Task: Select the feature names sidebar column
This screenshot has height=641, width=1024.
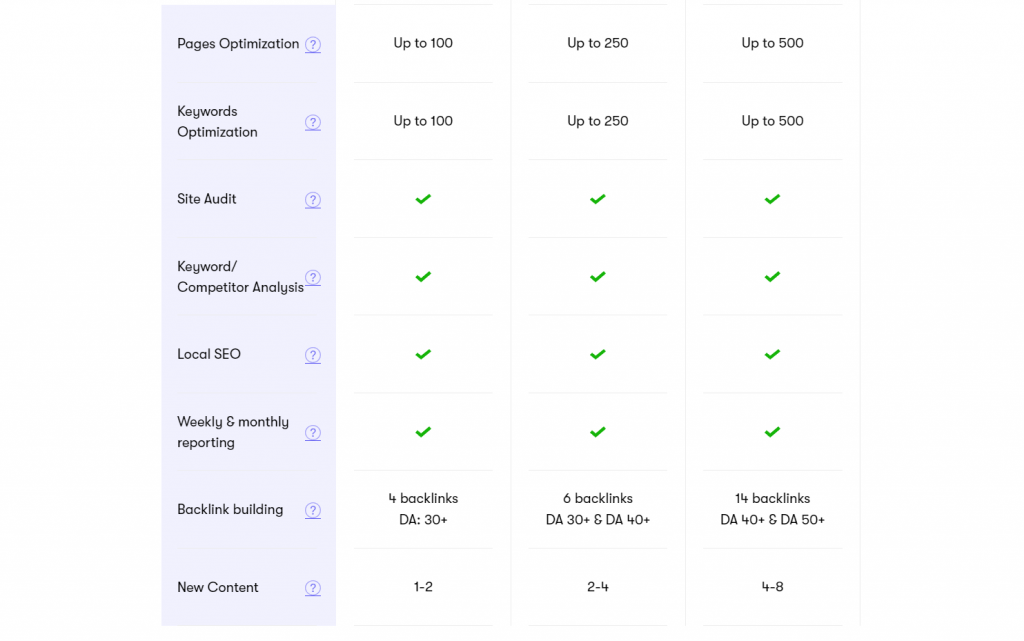Action: click(248, 320)
